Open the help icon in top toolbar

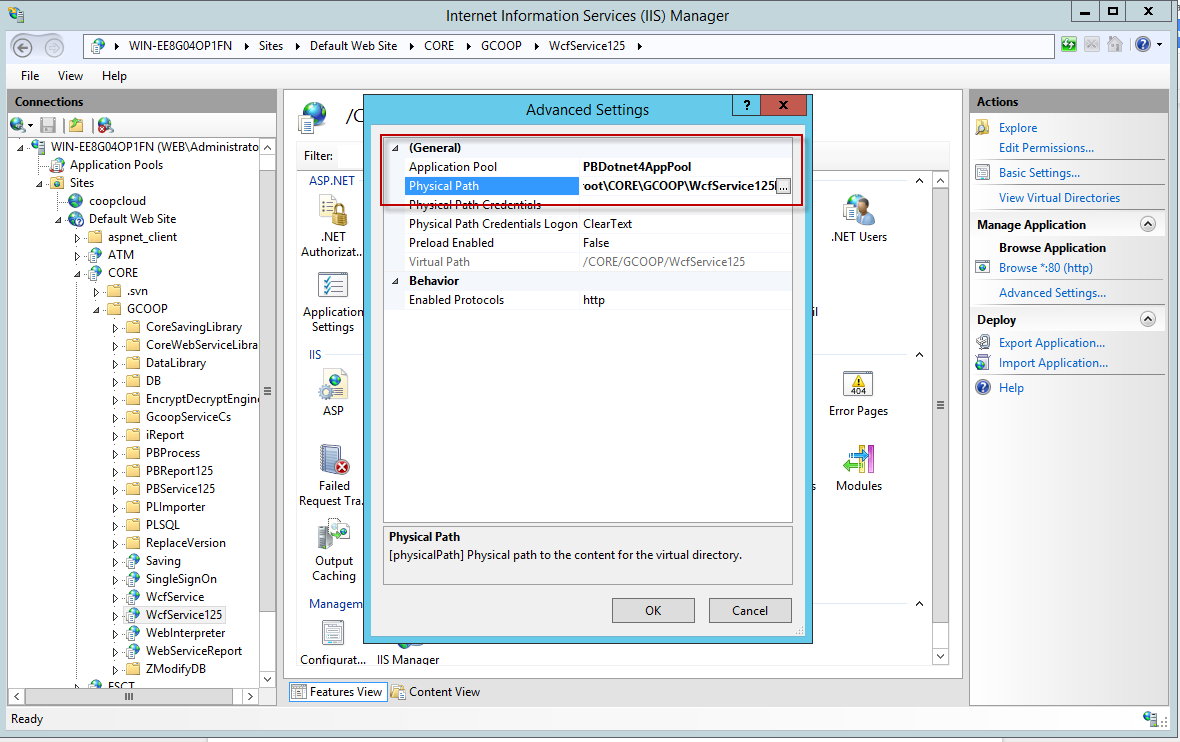point(1143,45)
